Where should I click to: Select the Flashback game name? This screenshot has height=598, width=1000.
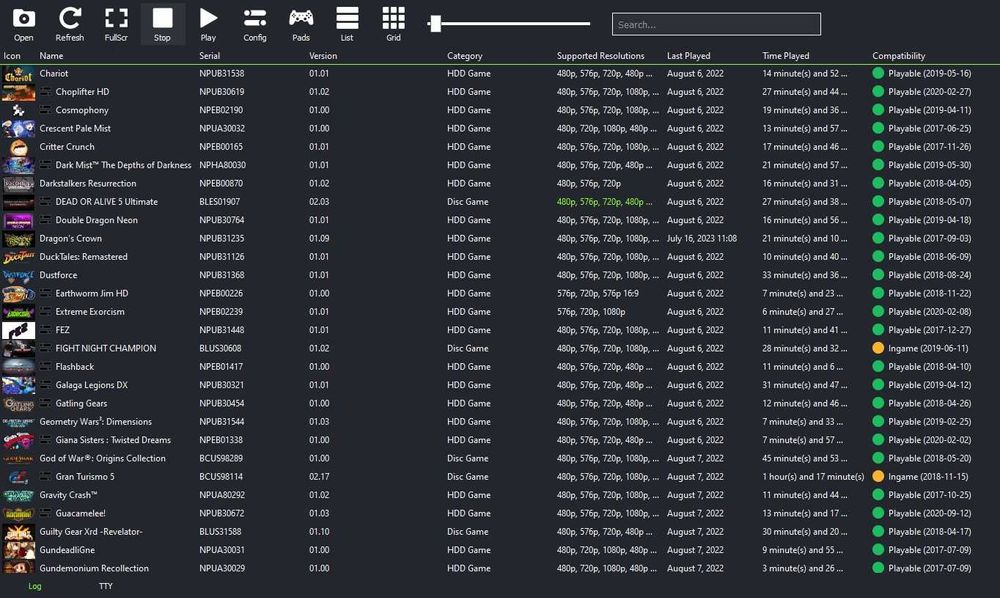coord(75,367)
